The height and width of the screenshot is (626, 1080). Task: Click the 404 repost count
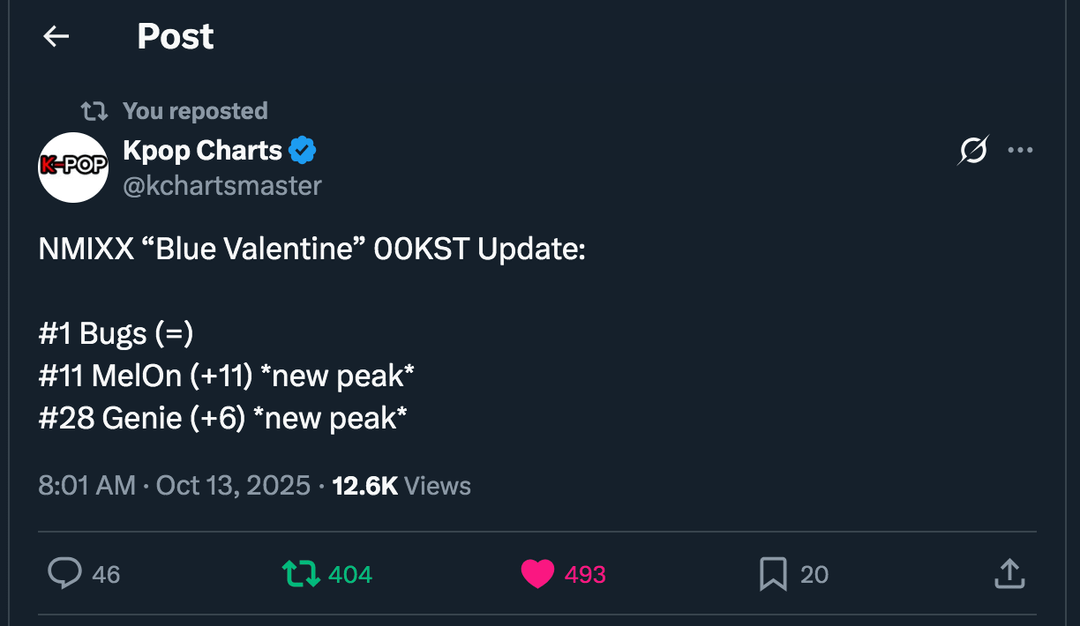350,575
